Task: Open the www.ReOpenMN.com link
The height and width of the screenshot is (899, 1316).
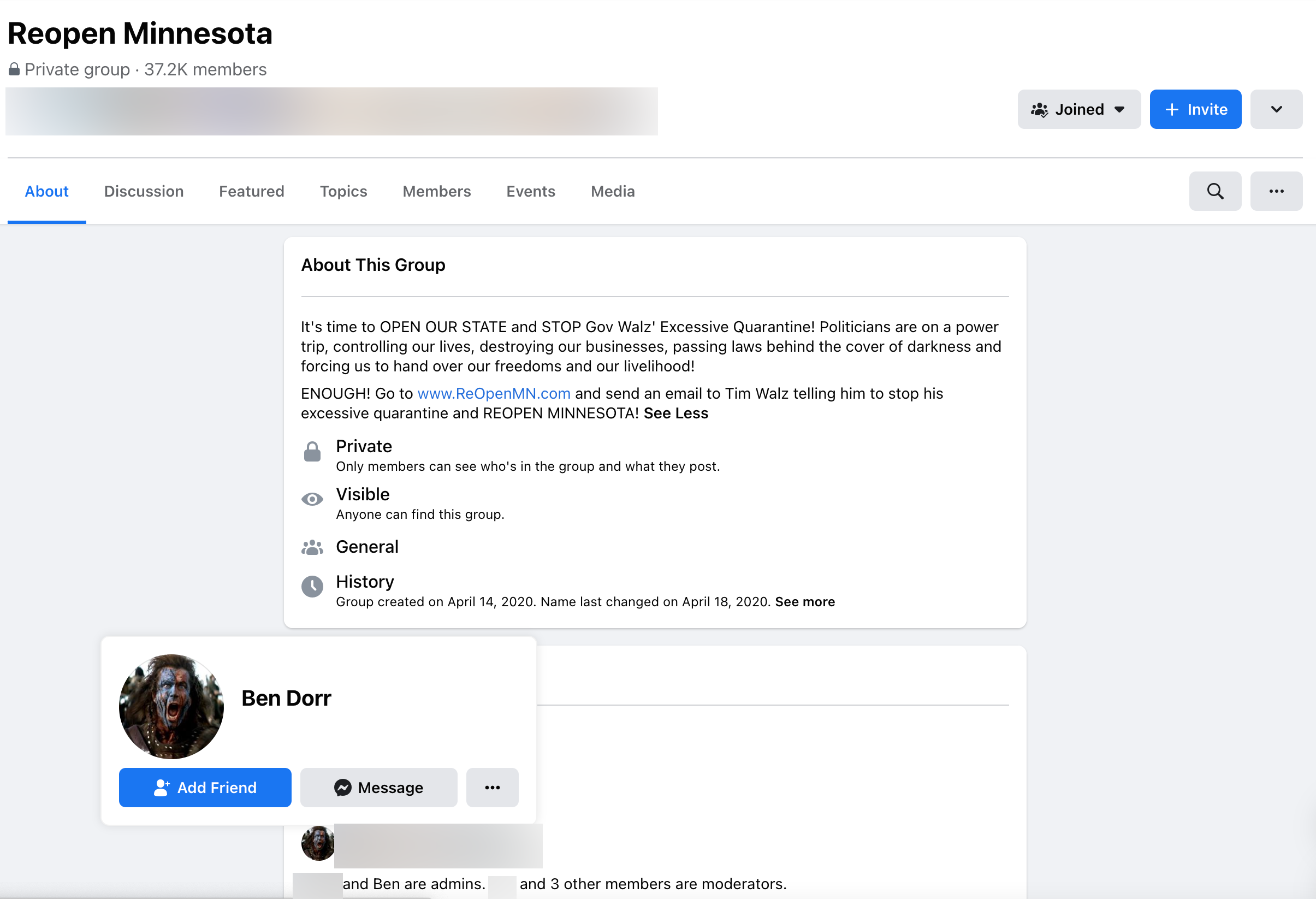Action: (493, 393)
